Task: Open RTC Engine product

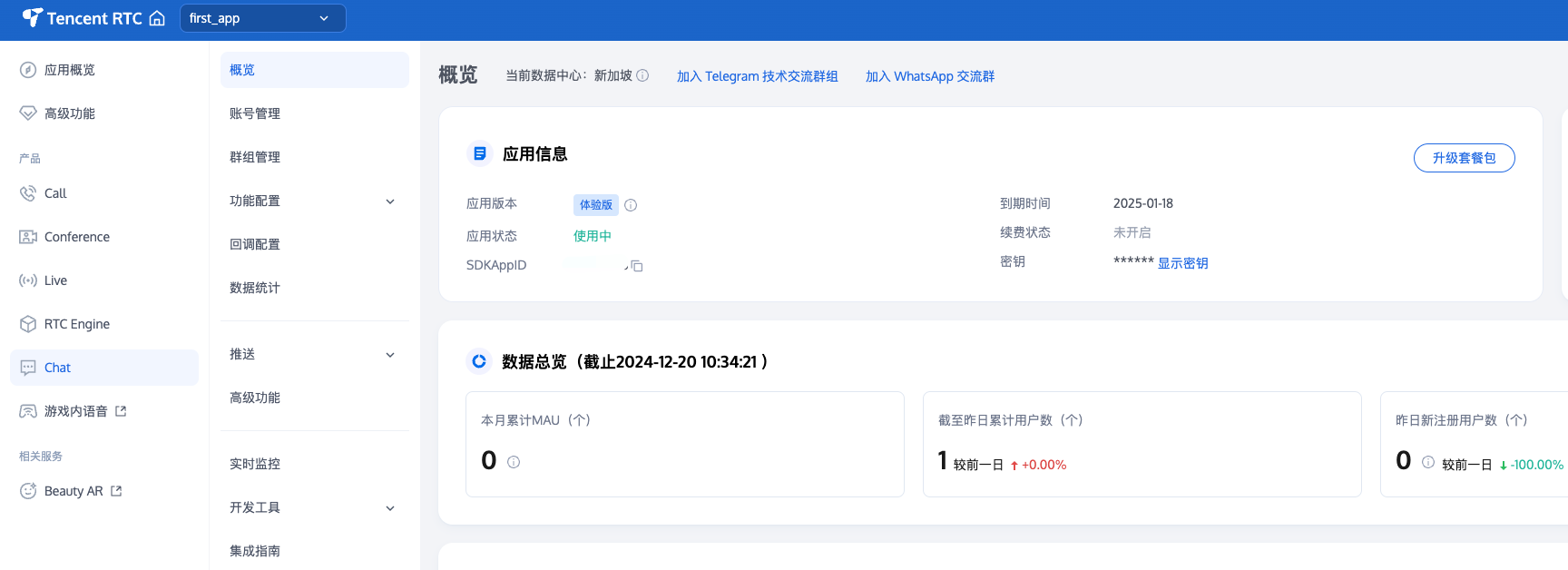Action: 77,324
